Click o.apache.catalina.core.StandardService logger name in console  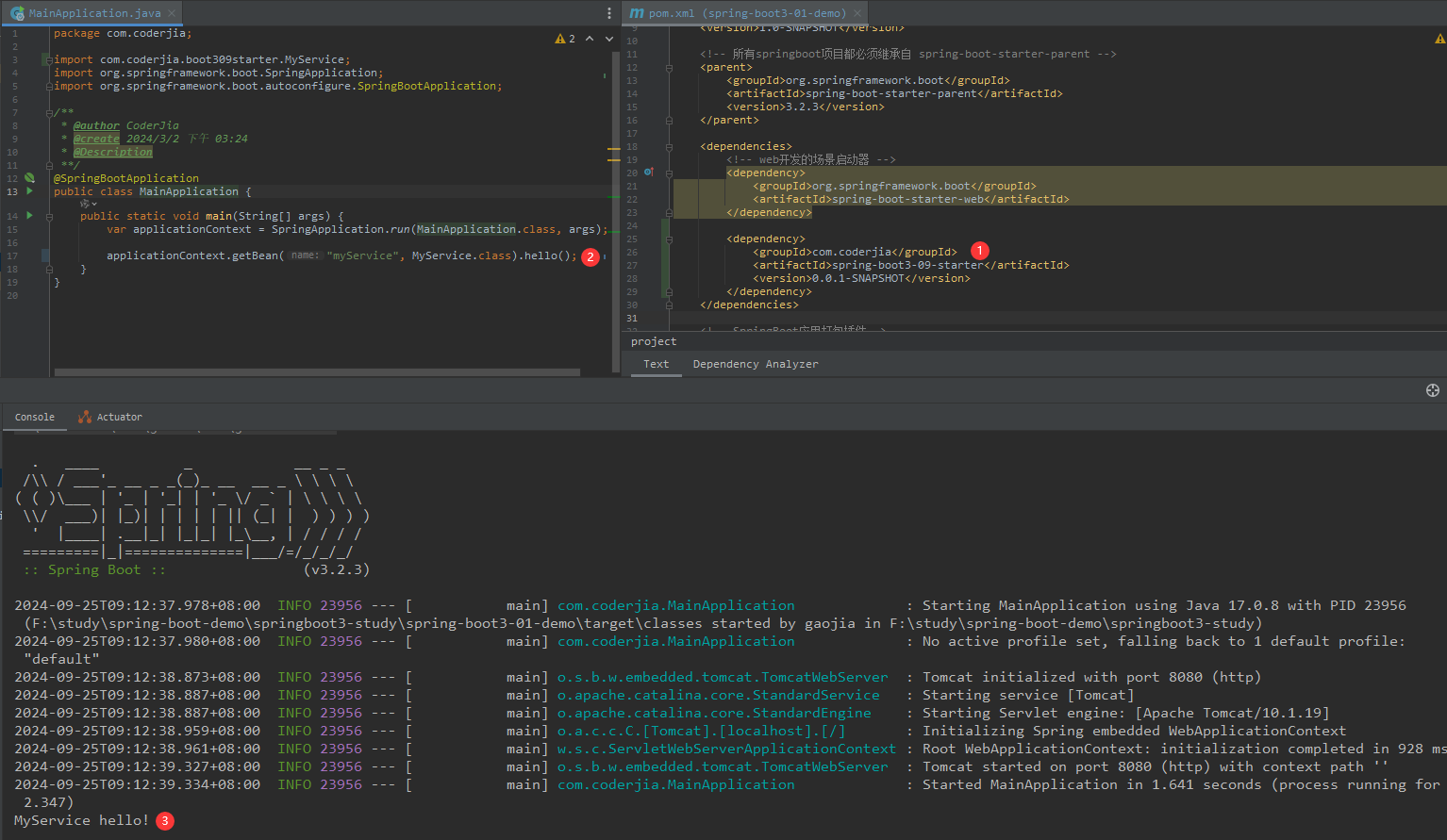718,695
